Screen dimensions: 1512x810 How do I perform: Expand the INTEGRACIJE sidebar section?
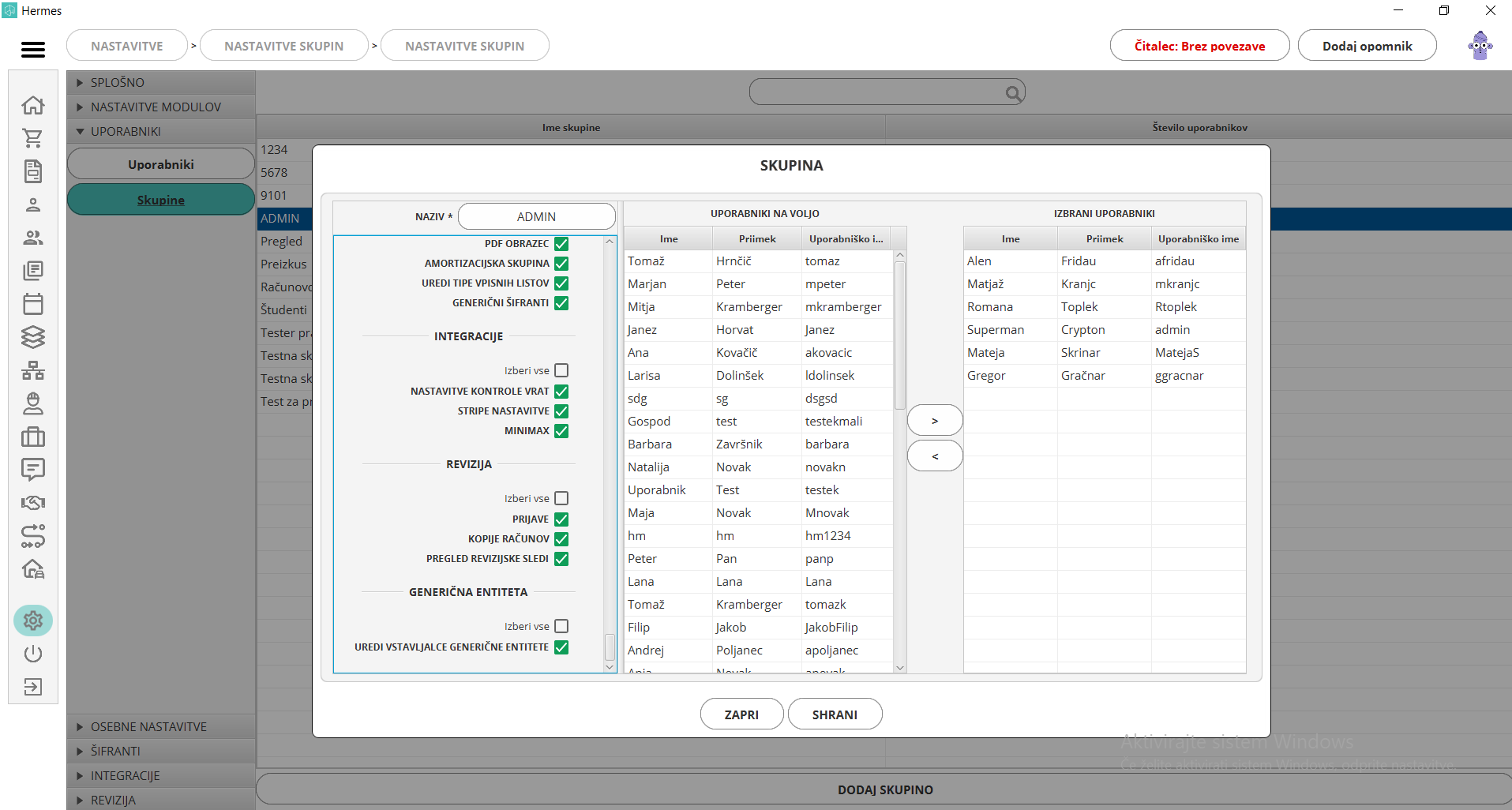(x=161, y=775)
